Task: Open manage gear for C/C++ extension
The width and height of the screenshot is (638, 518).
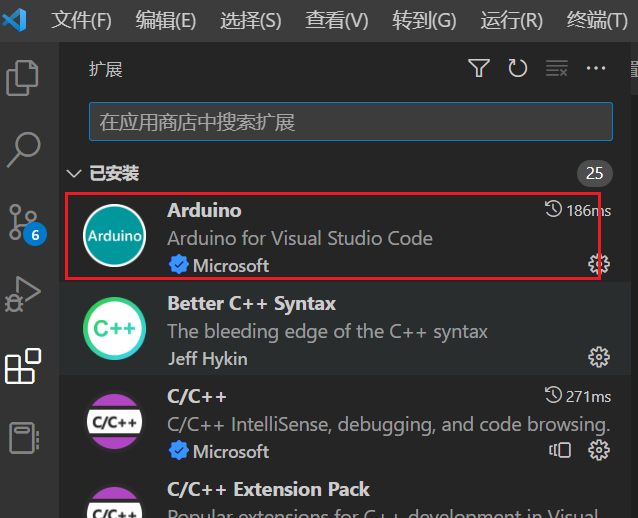Action: 599,450
